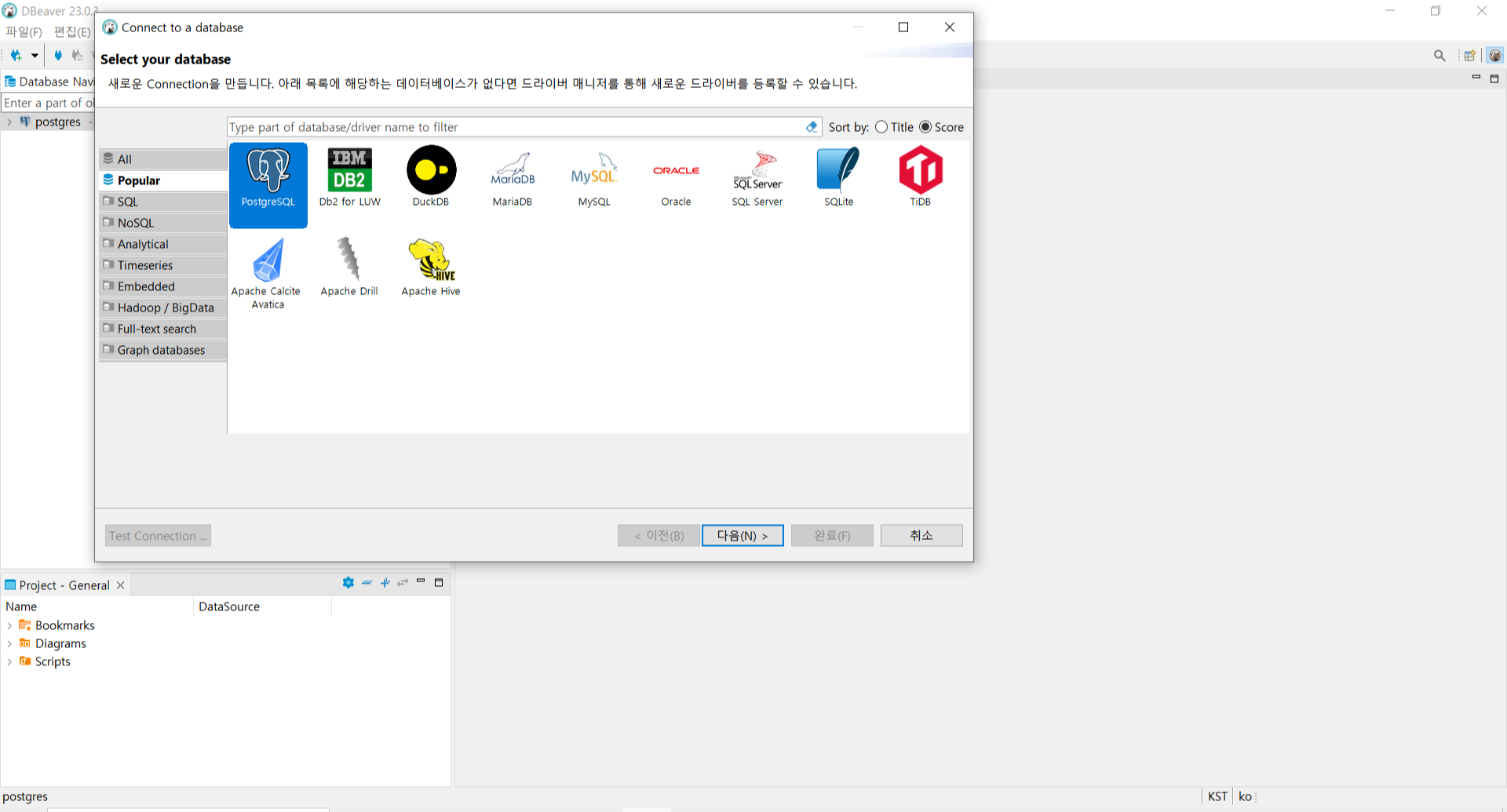Toggle link-with-editor arrows in the Project panel
Image resolution: width=1507 pixels, height=812 pixels.
403,582
